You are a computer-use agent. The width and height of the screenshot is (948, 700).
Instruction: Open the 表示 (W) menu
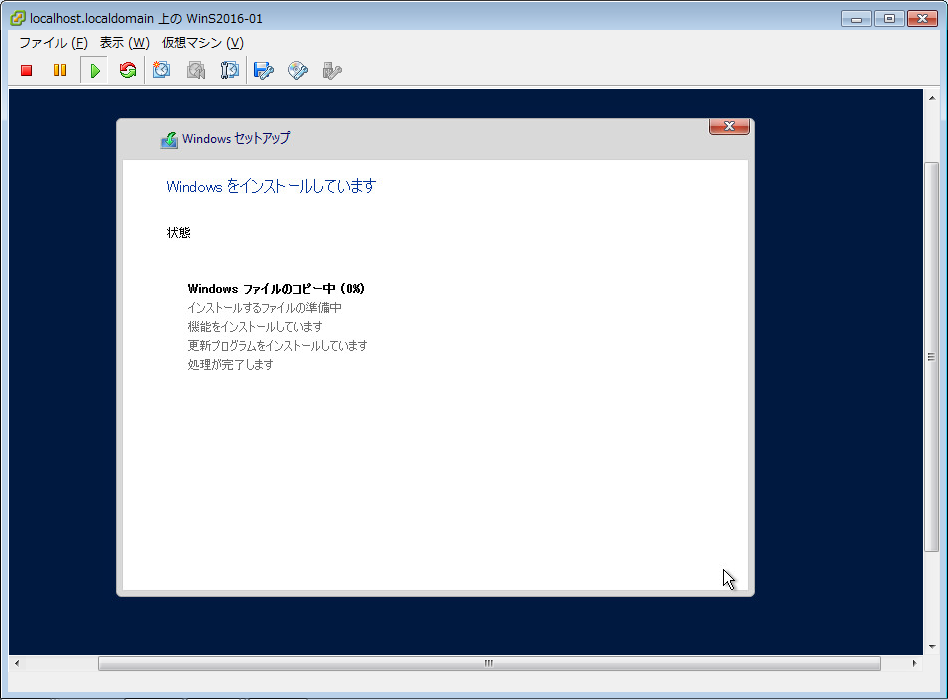pos(125,43)
